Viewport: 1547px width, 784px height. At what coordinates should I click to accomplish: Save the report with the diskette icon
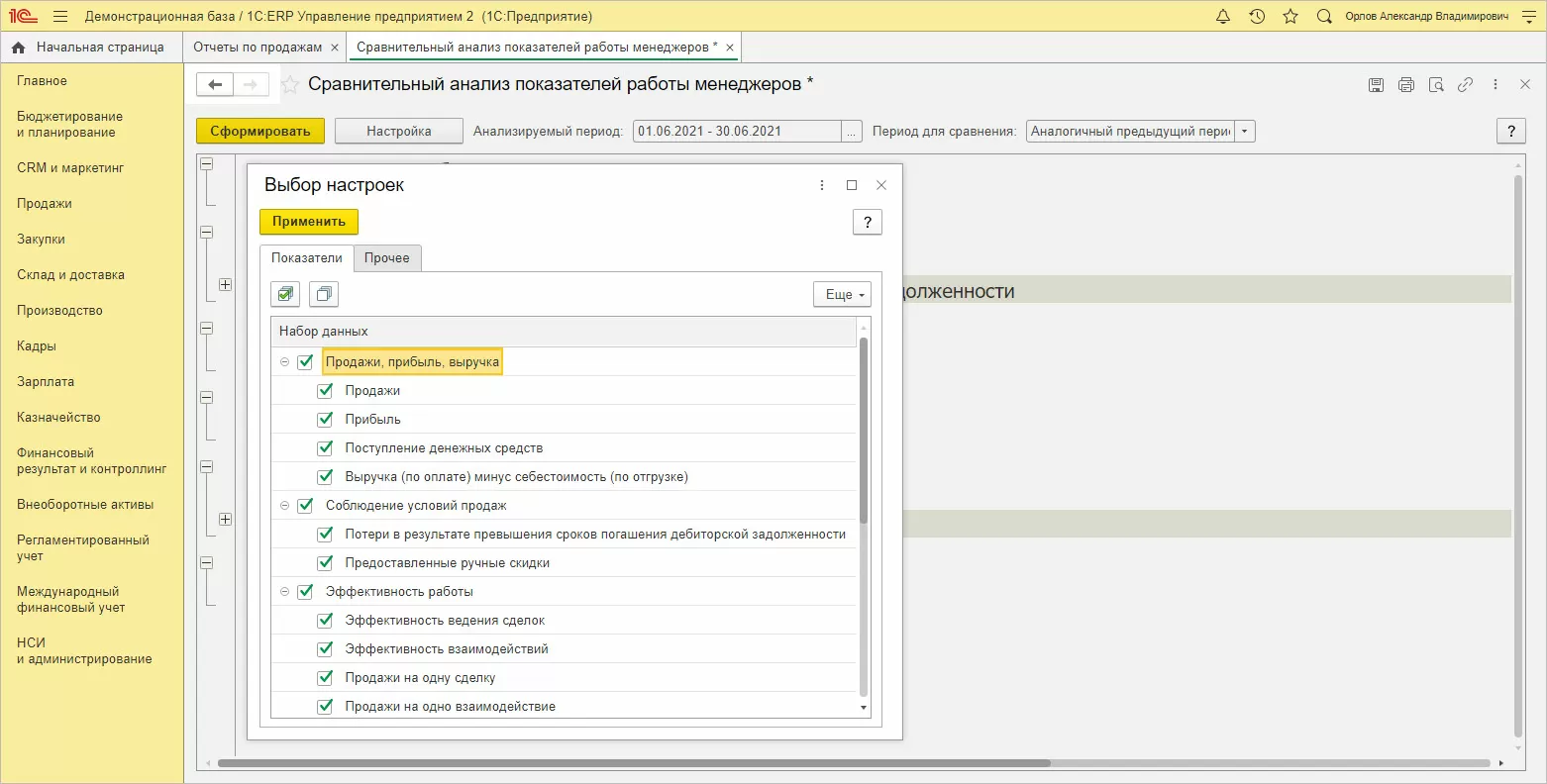tap(1376, 85)
